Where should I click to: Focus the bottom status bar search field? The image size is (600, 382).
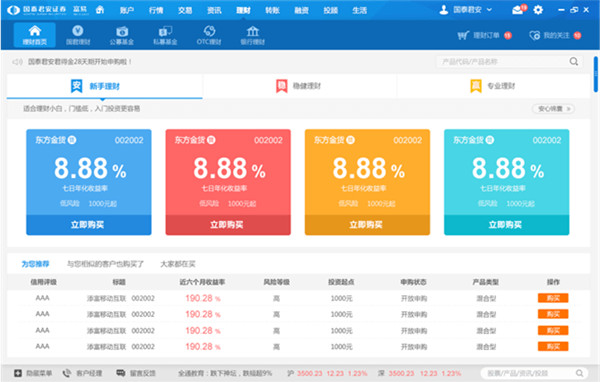click(534, 373)
